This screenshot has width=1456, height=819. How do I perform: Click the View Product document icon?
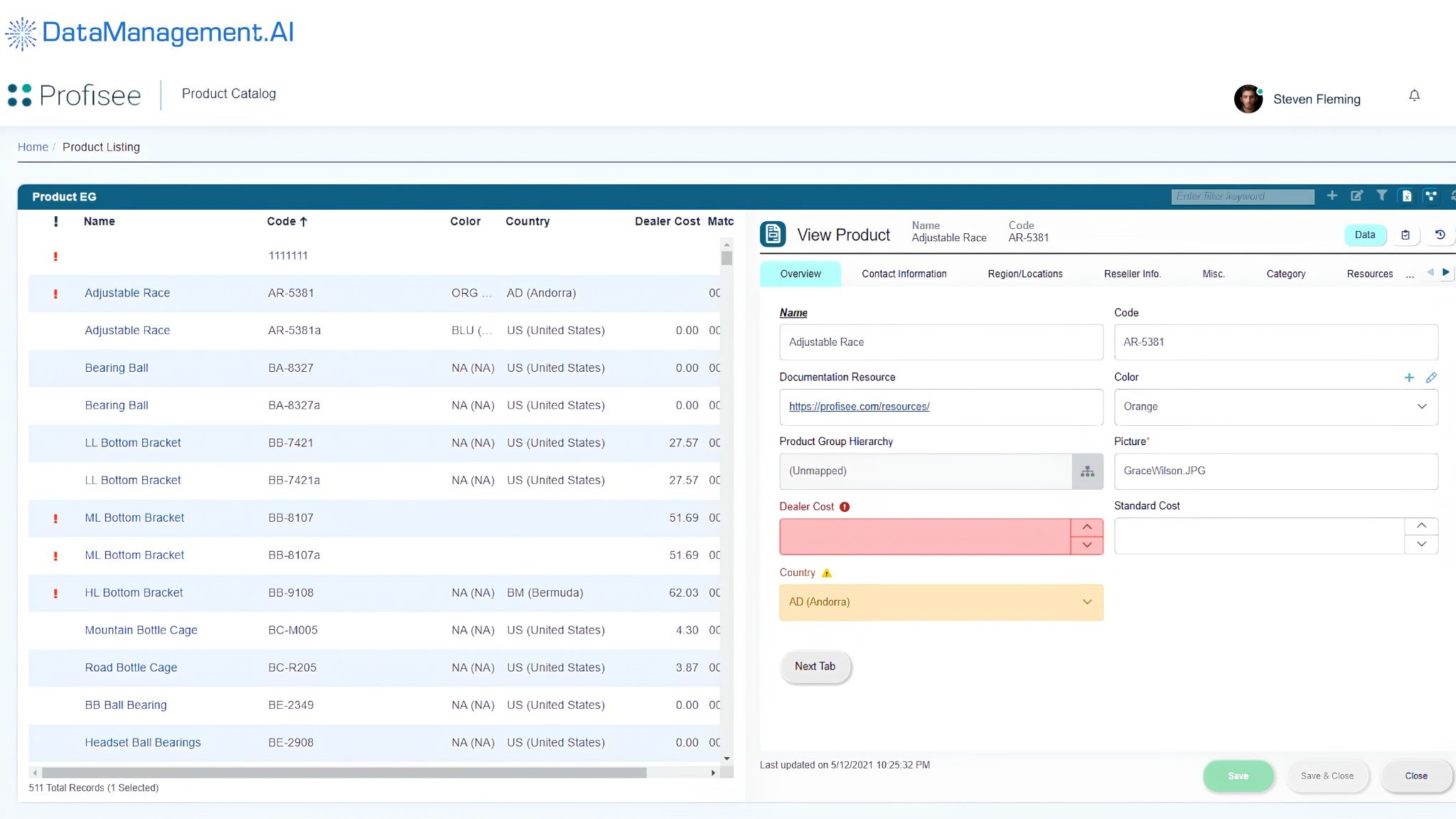tap(773, 234)
